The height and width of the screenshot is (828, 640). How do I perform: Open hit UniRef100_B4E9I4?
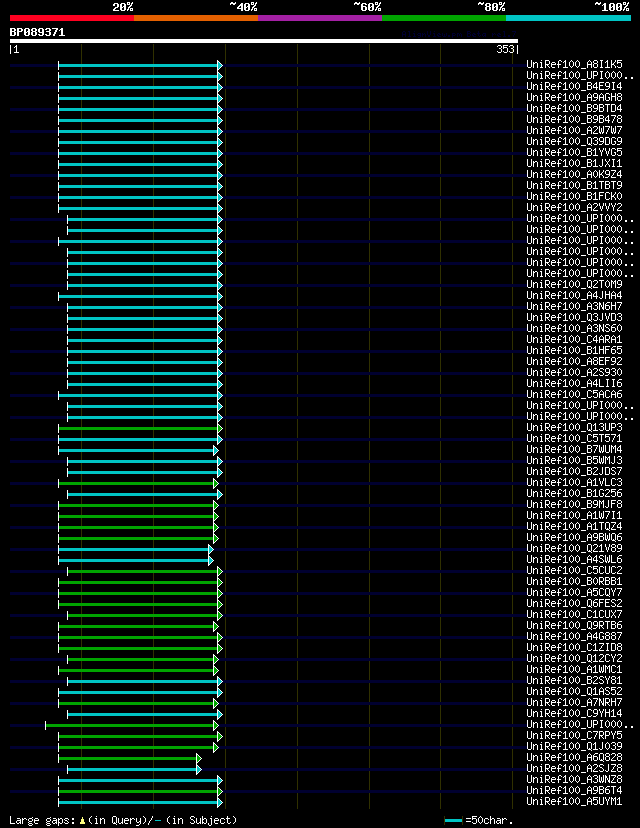click(x=574, y=86)
